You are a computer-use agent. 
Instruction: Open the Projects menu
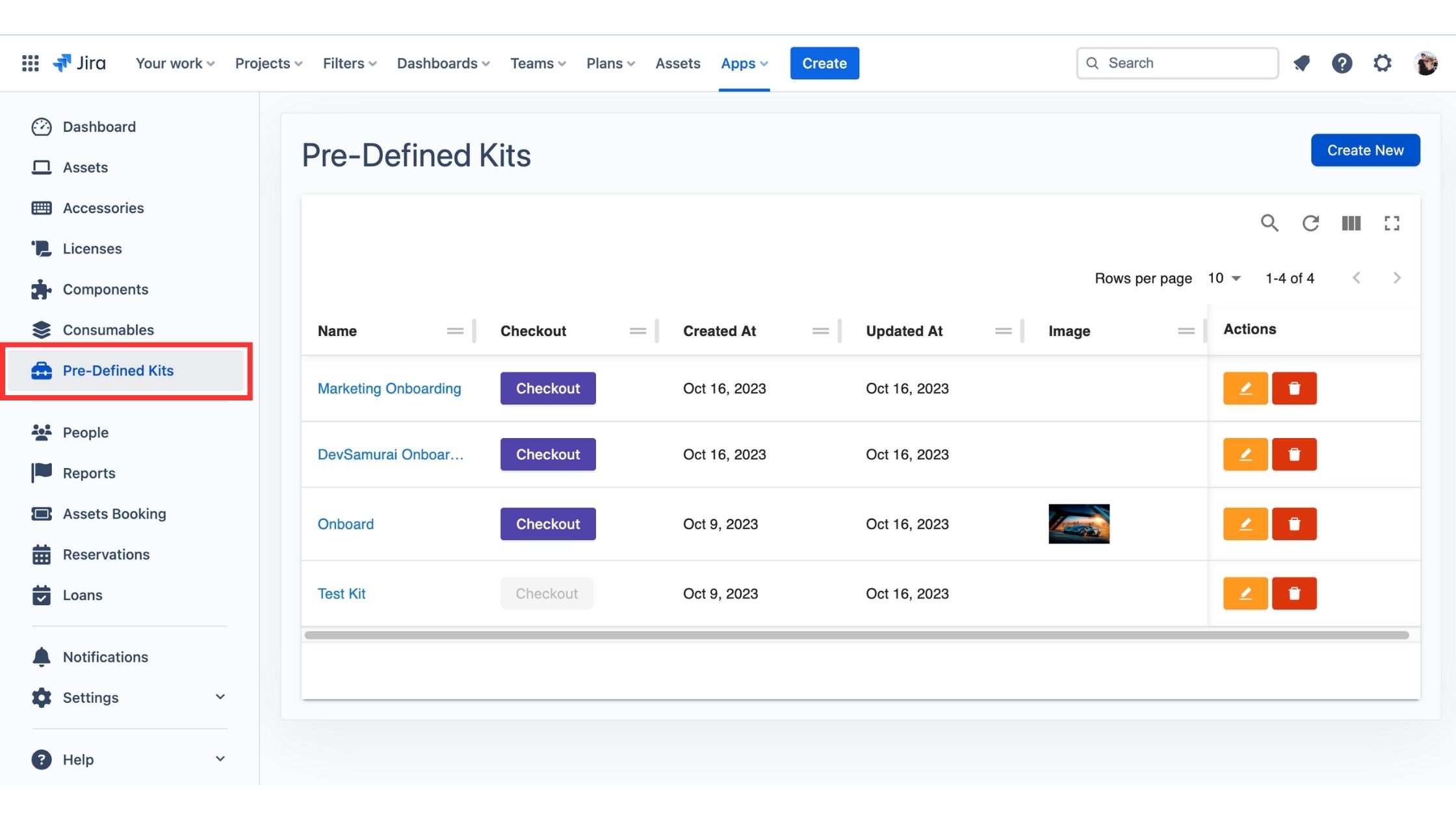[x=268, y=63]
